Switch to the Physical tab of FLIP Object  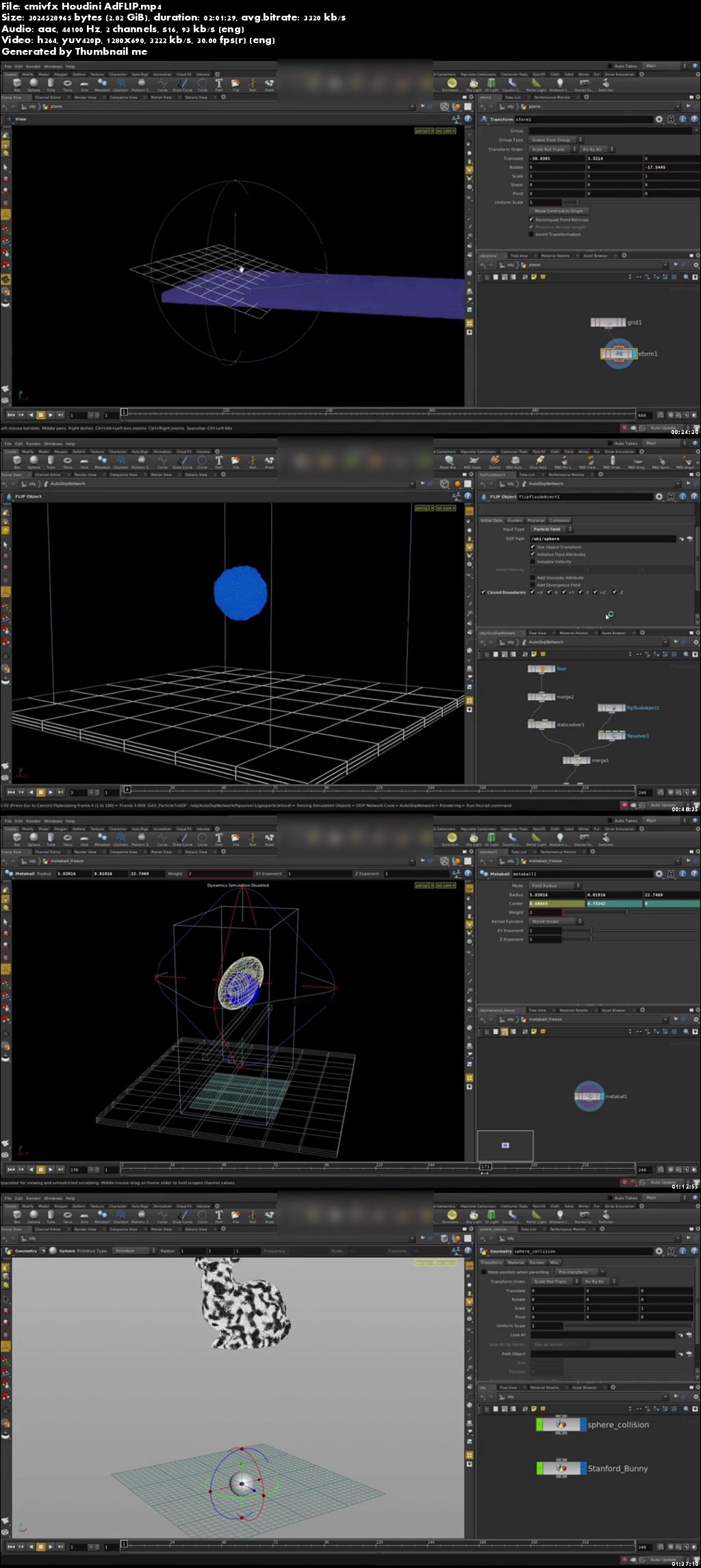coord(535,520)
